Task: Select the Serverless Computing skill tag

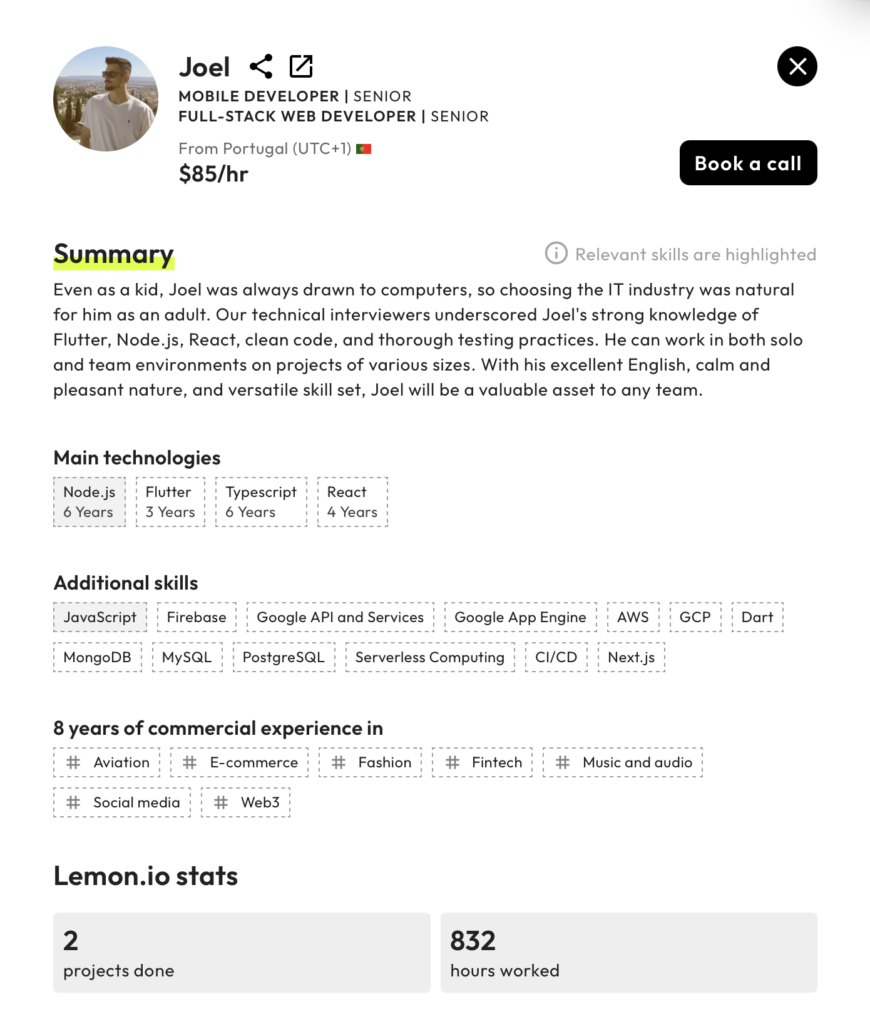Action: (x=430, y=657)
